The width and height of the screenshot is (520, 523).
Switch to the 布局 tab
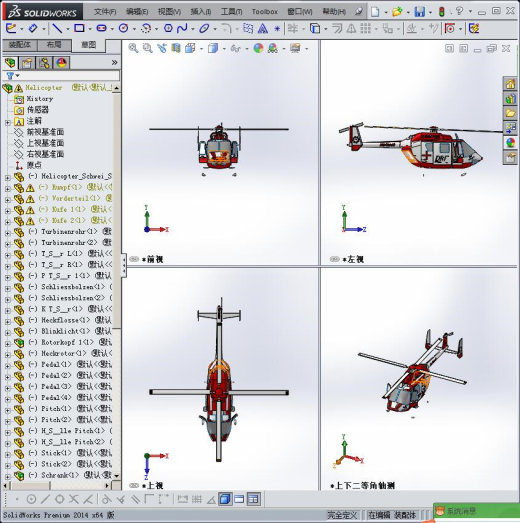54,45
